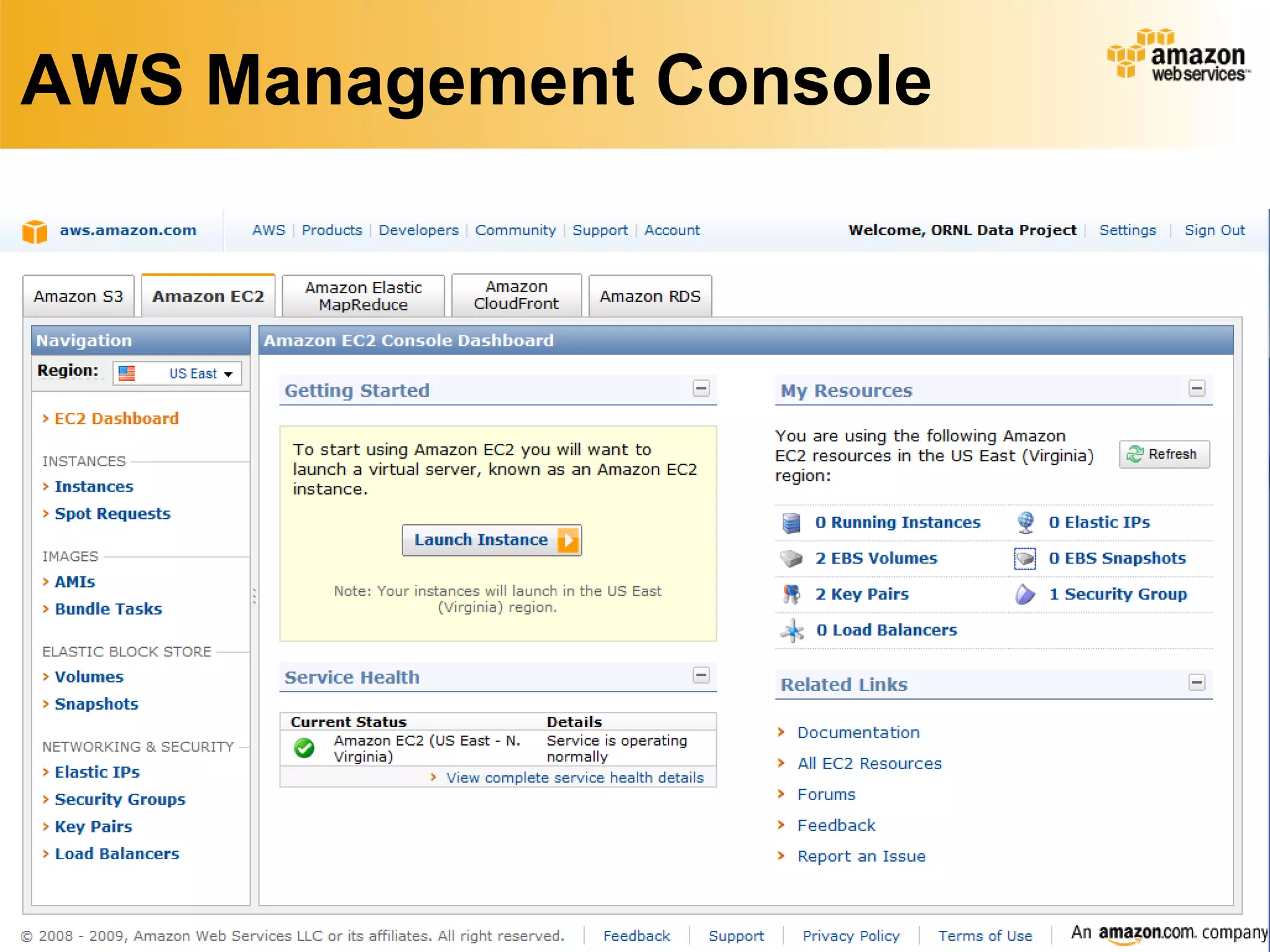The width and height of the screenshot is (1270, 952).
Task: Click 0 Running Instances link
Action: [x=898, y=522]
